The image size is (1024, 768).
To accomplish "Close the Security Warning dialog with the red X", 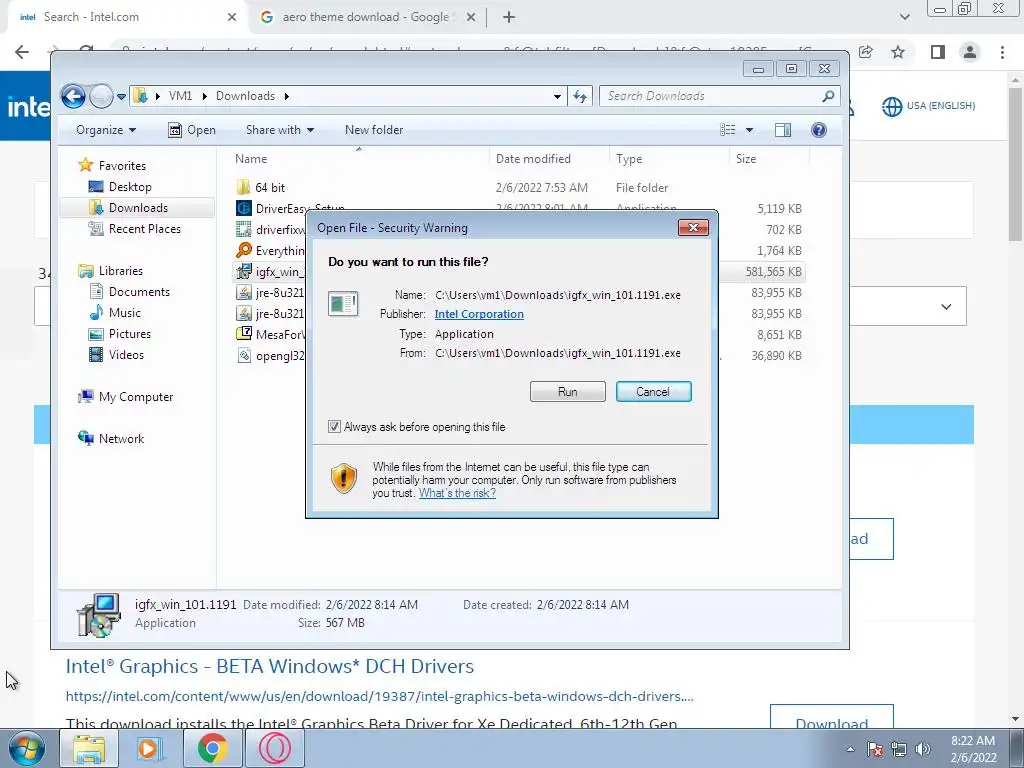I will point(693,227).
